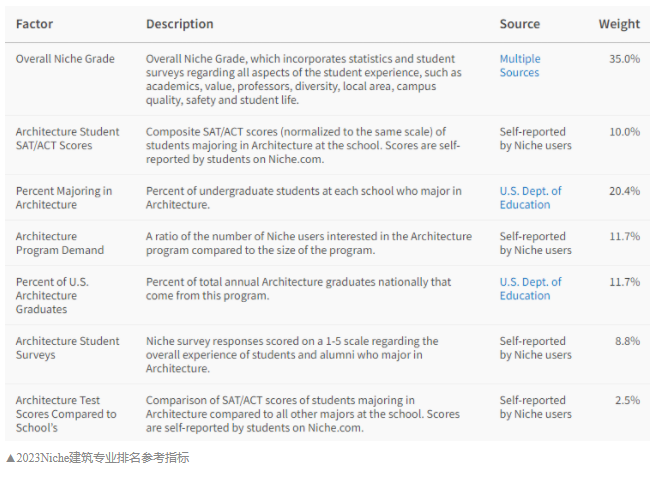The height and width of the screenshot is (481, 671).
Task: Open U.S. Dept. of Education link for Architecture Graduates
Action: pyautogui.click(x=531, y=289)
